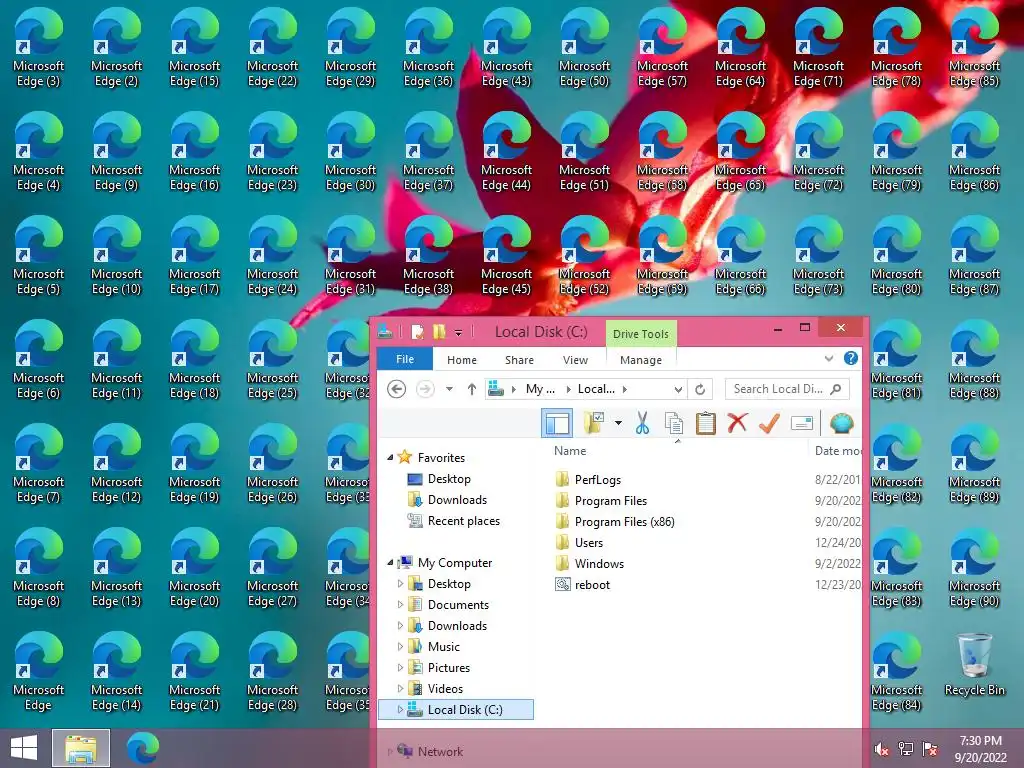Screen dimensions: 1024x768
Task: Open the Manage ribbon tab
Action: (641, 360)
